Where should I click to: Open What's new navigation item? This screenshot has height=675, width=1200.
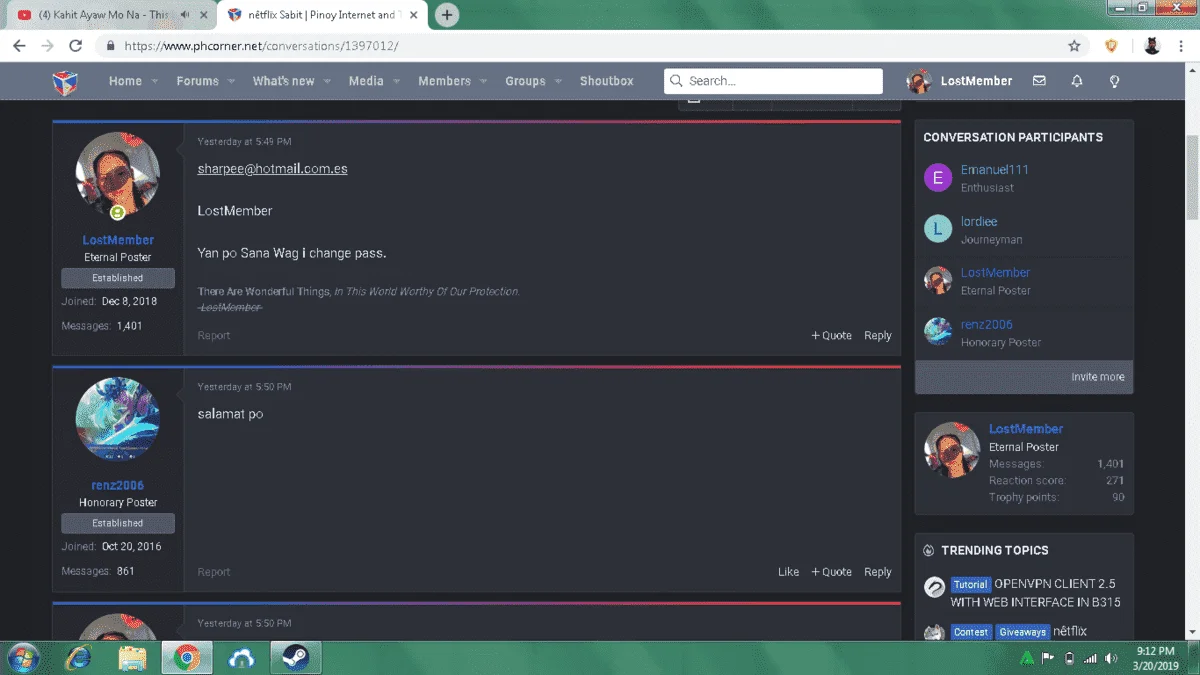pyautogui.click(x=283, y=81)
